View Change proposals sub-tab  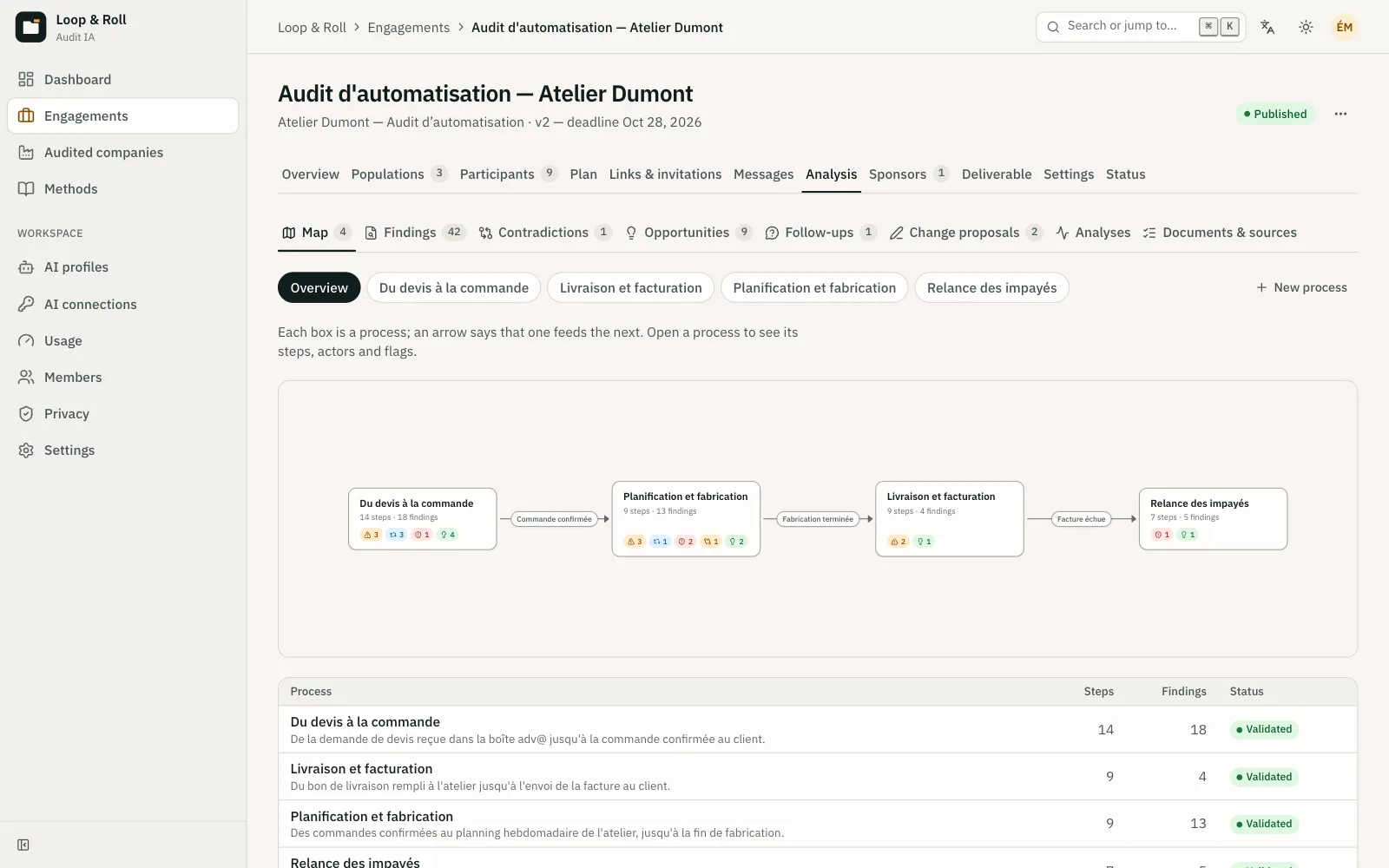965,233
